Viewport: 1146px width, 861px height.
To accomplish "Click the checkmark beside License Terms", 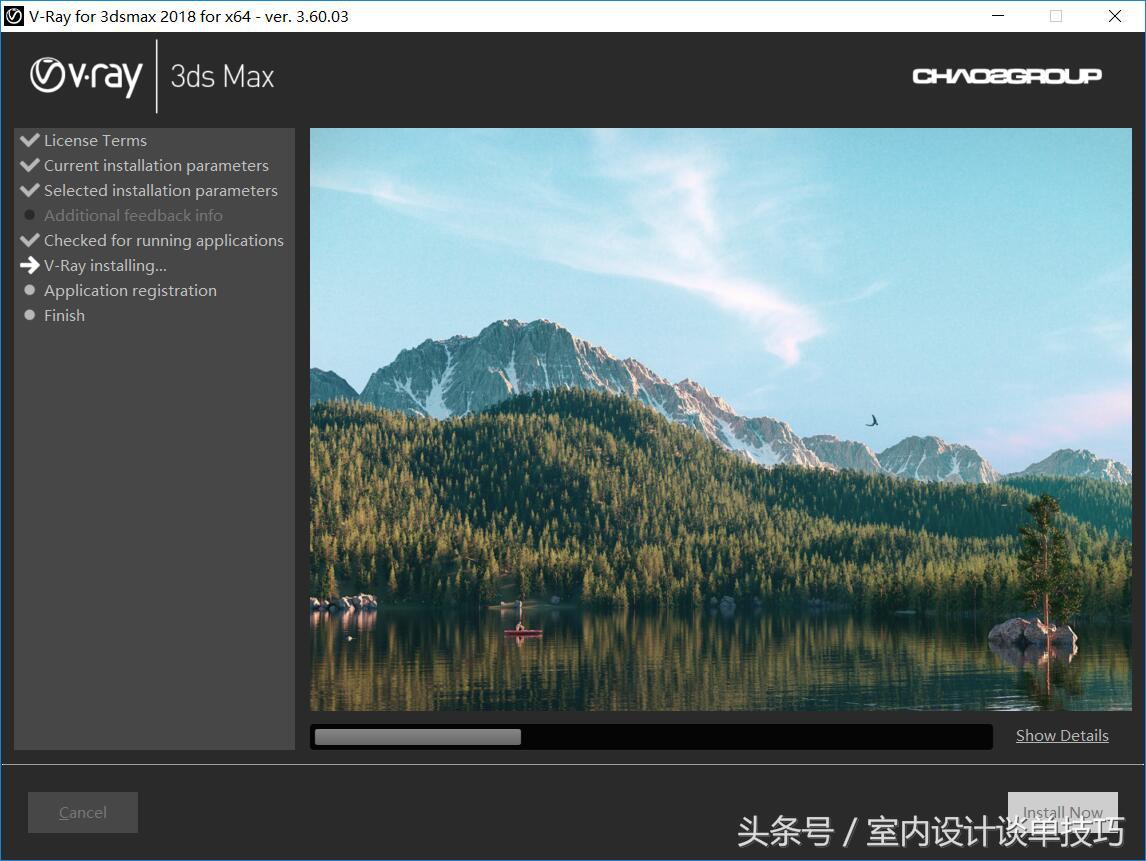I will [29, 140].
